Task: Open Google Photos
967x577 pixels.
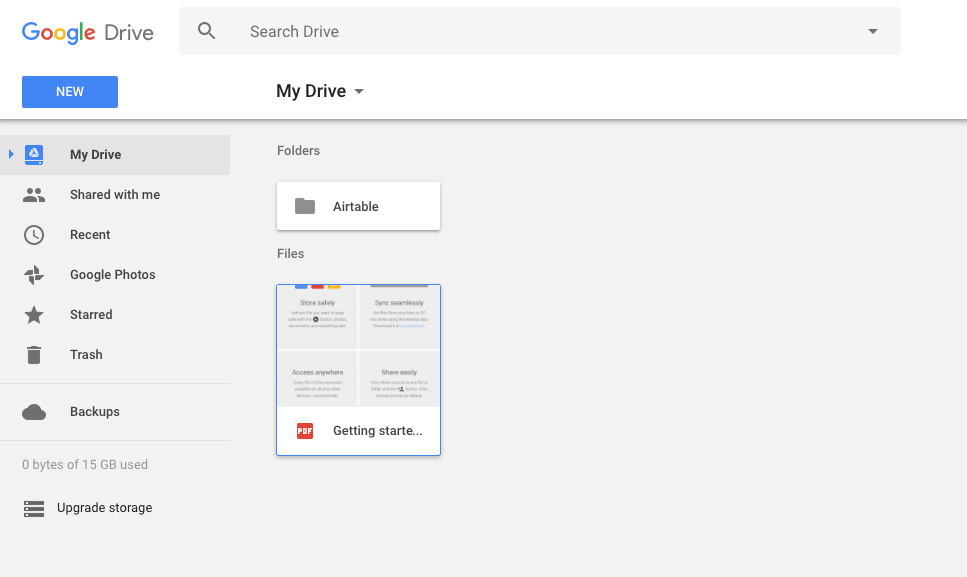Action: (x=112, y=275)
